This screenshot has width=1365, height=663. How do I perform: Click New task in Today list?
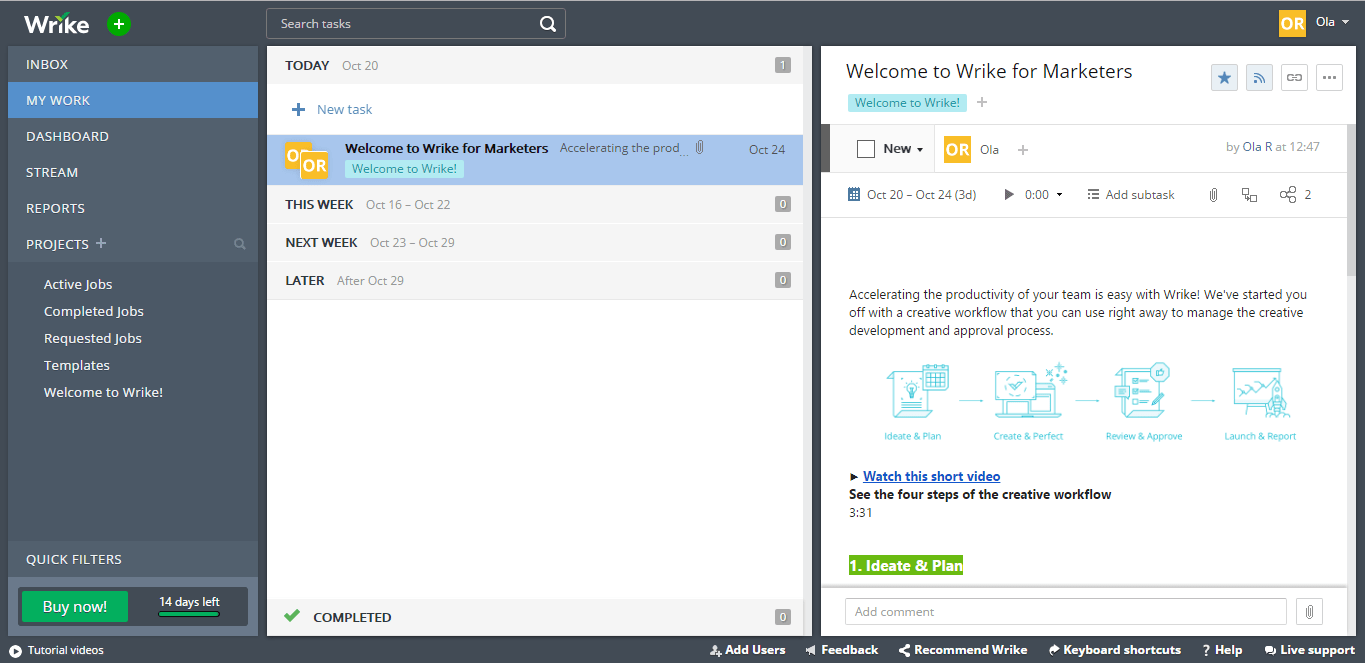pyautogui.click(x=332, y=109)
